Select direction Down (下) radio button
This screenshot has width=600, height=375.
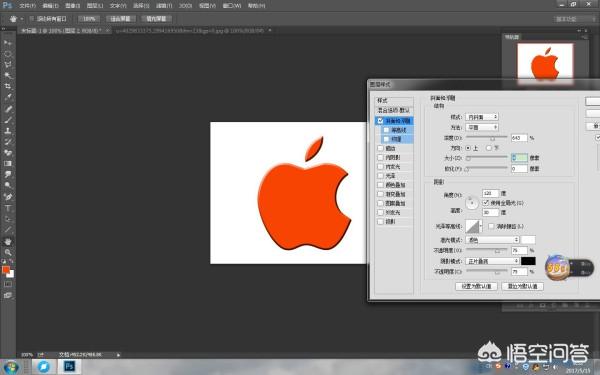click(489, 148)
